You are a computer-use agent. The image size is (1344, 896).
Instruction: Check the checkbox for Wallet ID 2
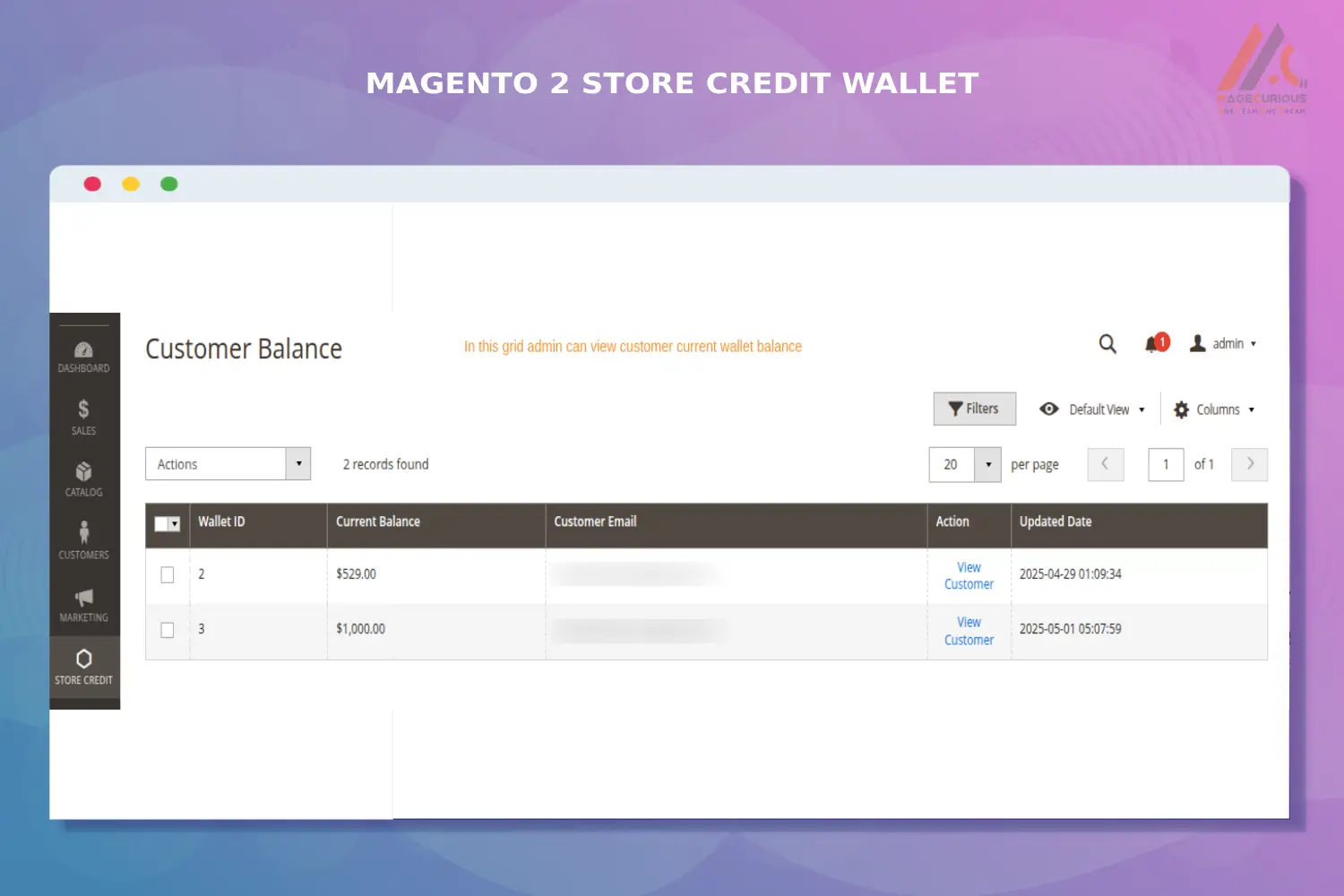[x=168, y=574]
